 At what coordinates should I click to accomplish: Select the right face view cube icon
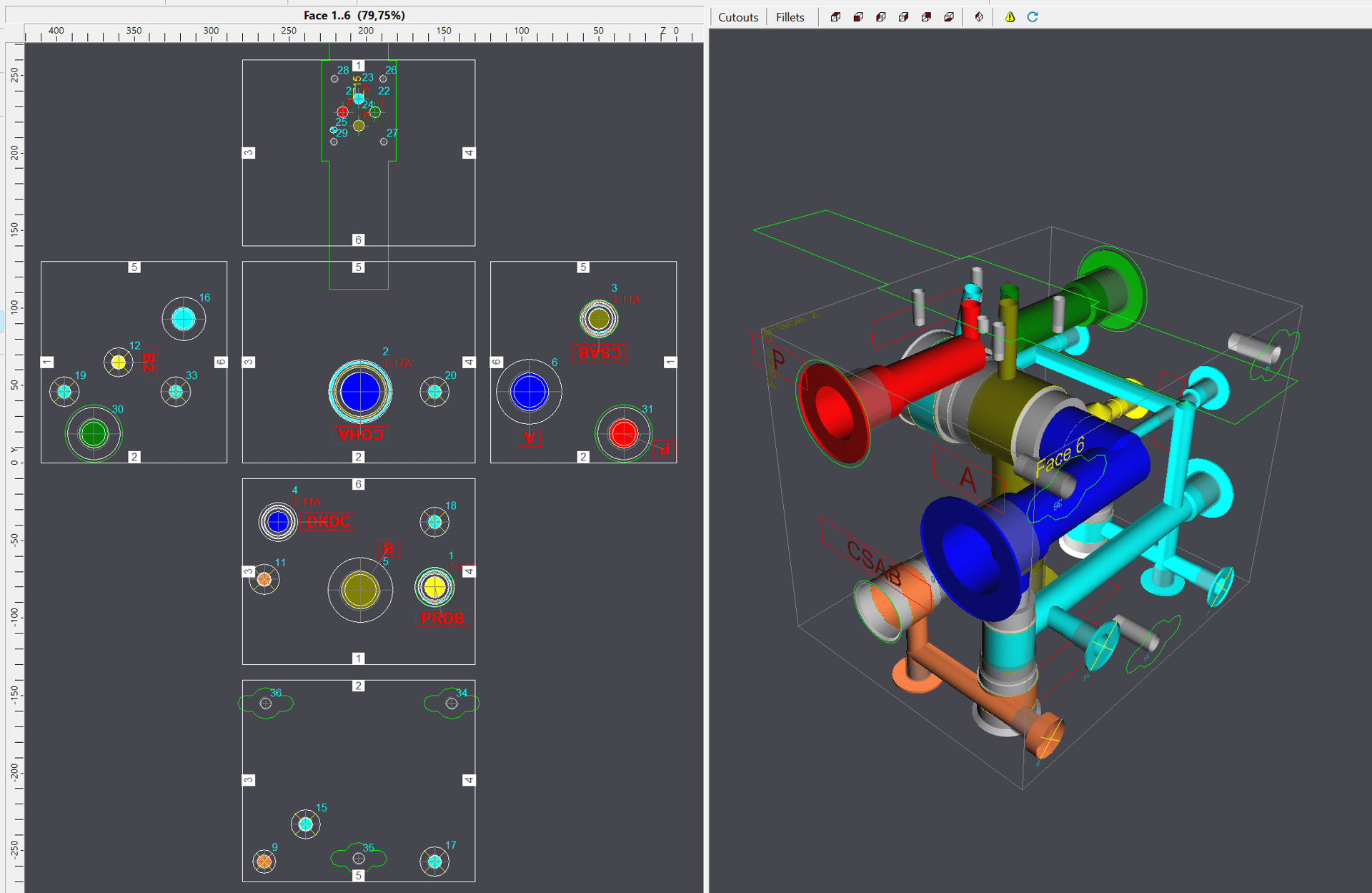click(x=904, y=17)
